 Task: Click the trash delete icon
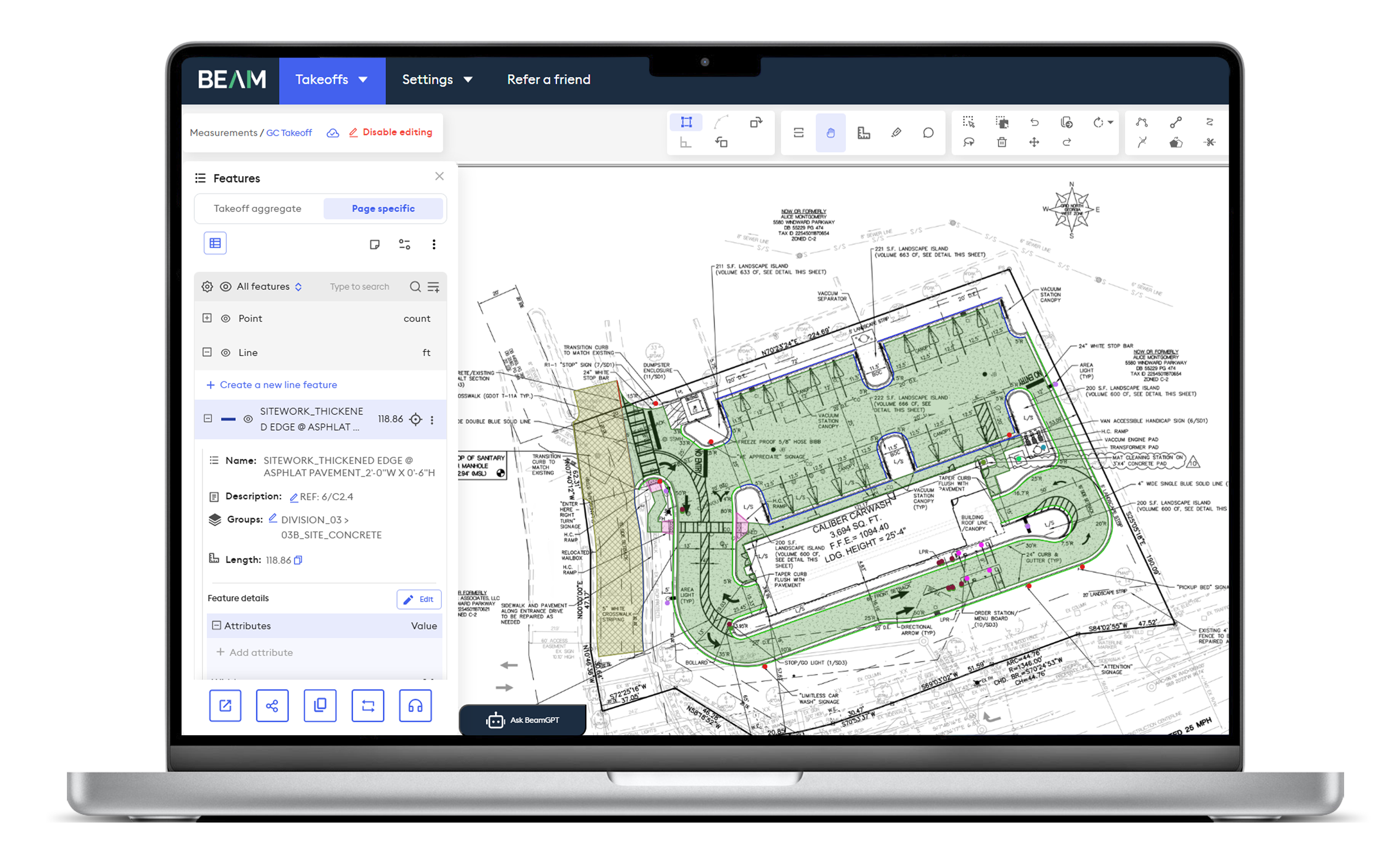point(1001,142)
